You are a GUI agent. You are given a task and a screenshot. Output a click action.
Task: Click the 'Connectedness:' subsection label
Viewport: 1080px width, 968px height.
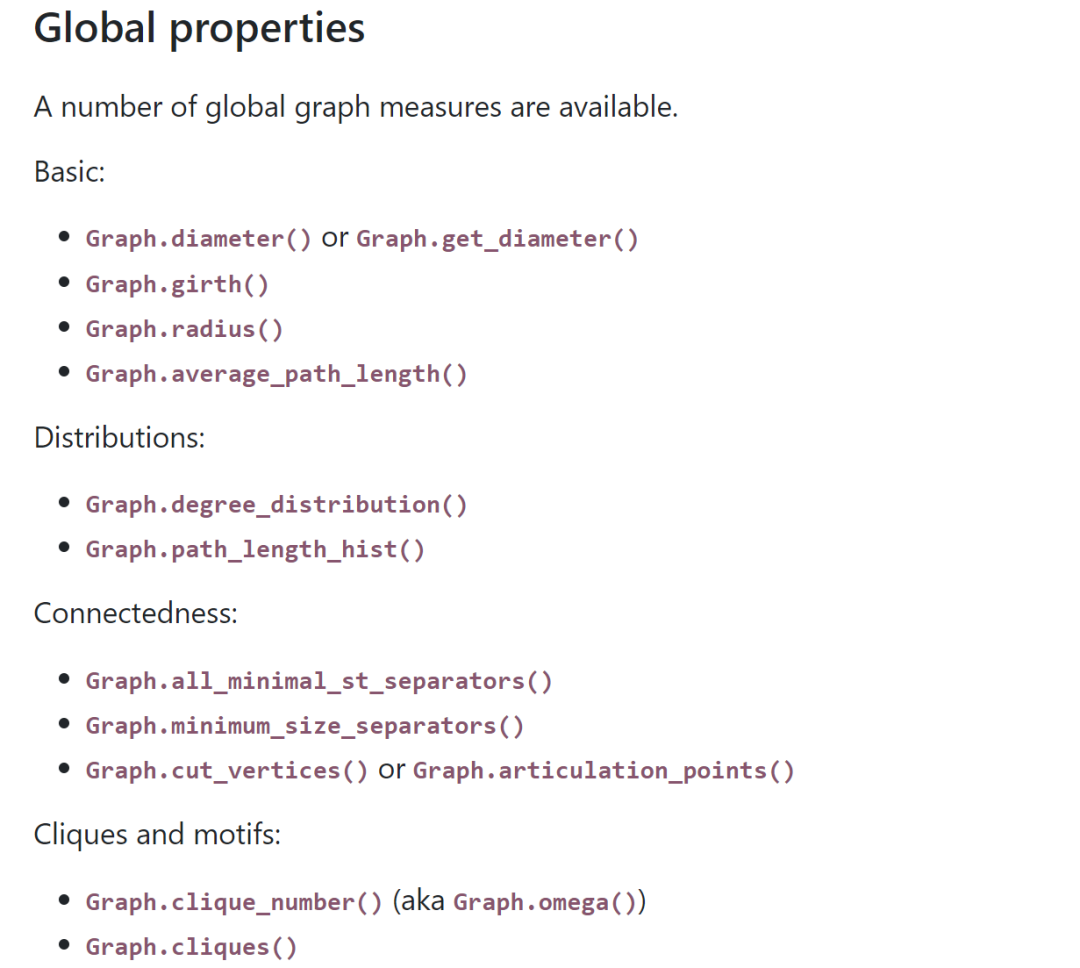click(135, 613)
